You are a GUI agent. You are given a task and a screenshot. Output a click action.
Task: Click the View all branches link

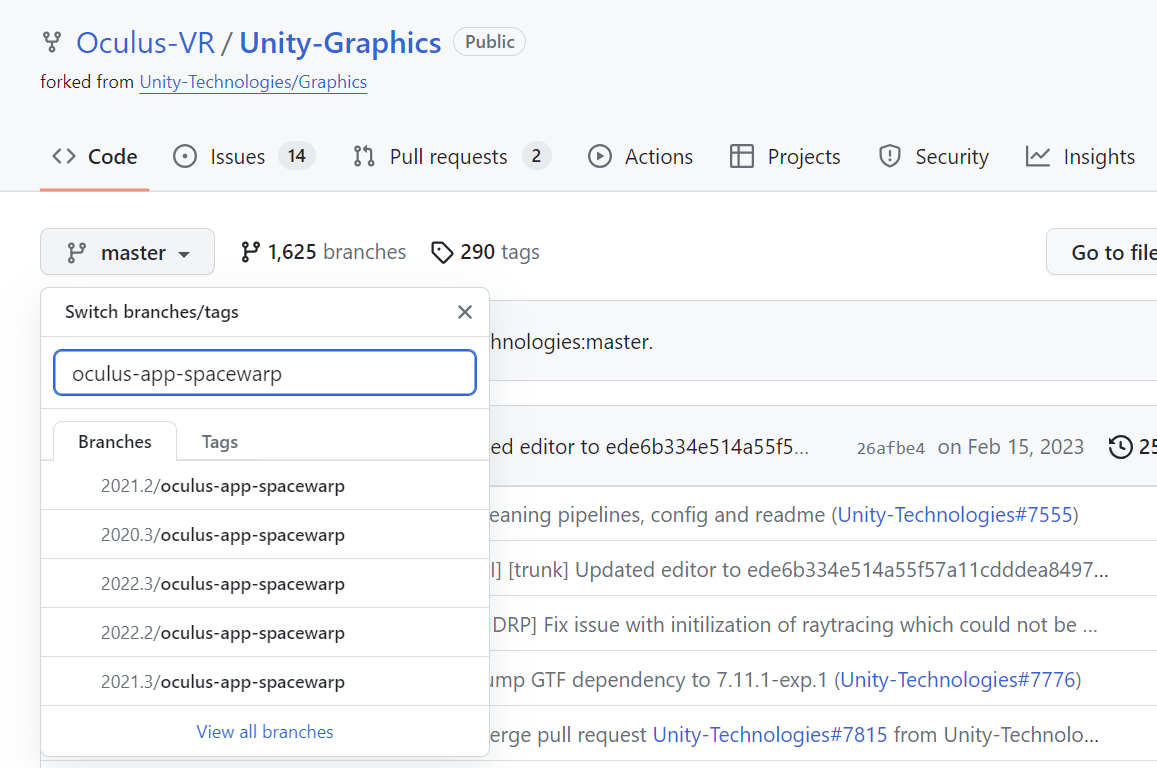(265, 732)
